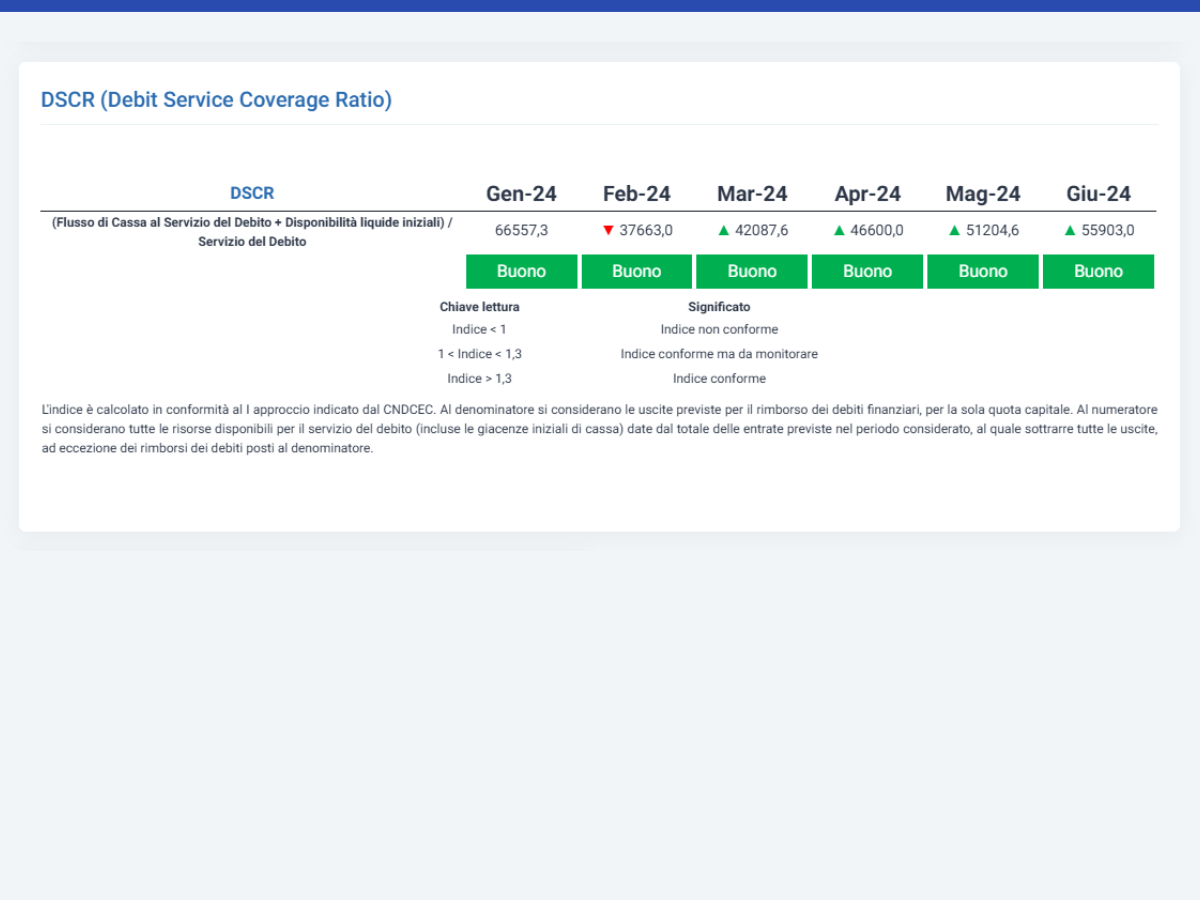Select the Mag-24 column header

pyautogui.click(x=983, y=194)
